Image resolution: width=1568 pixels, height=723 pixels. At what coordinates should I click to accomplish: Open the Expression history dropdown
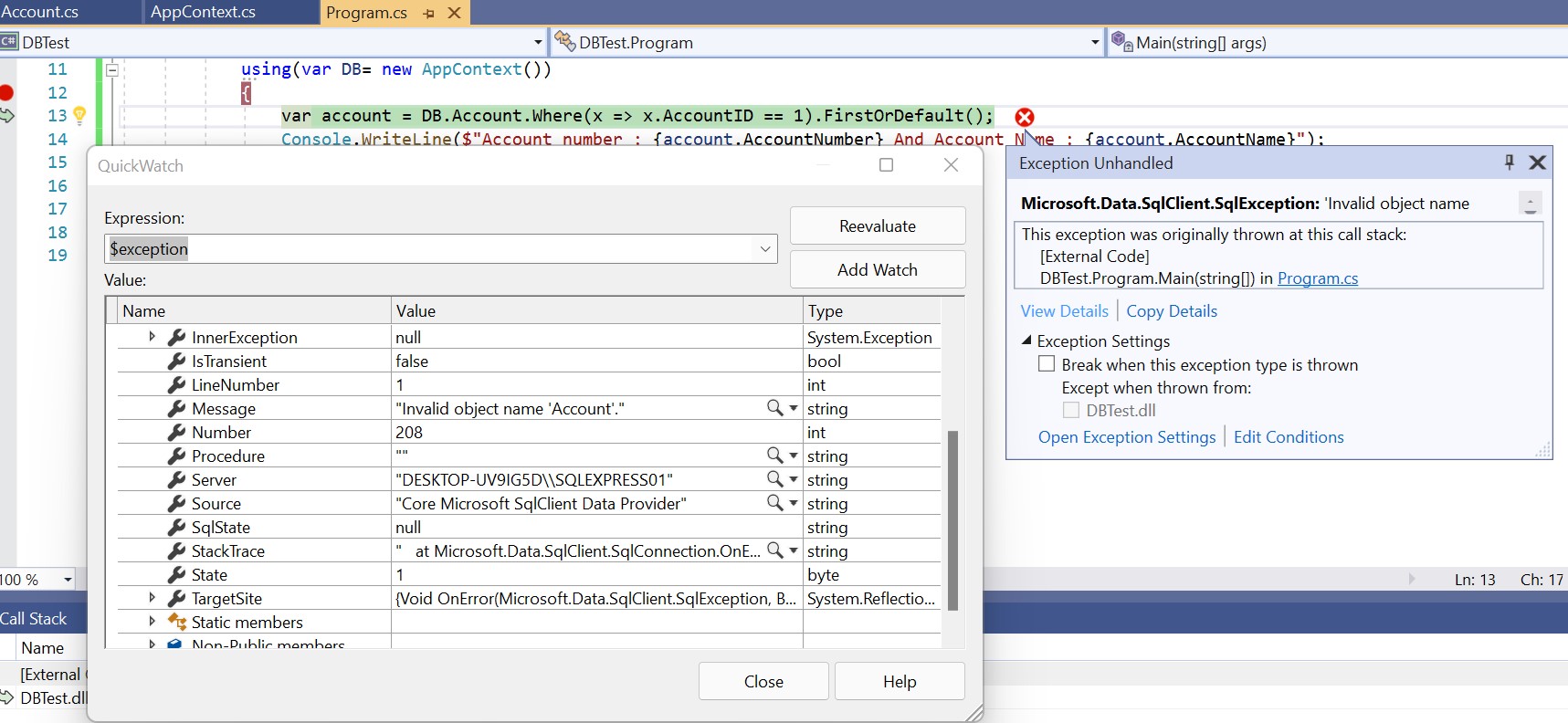pyautogui.click(x=765, y=249)
